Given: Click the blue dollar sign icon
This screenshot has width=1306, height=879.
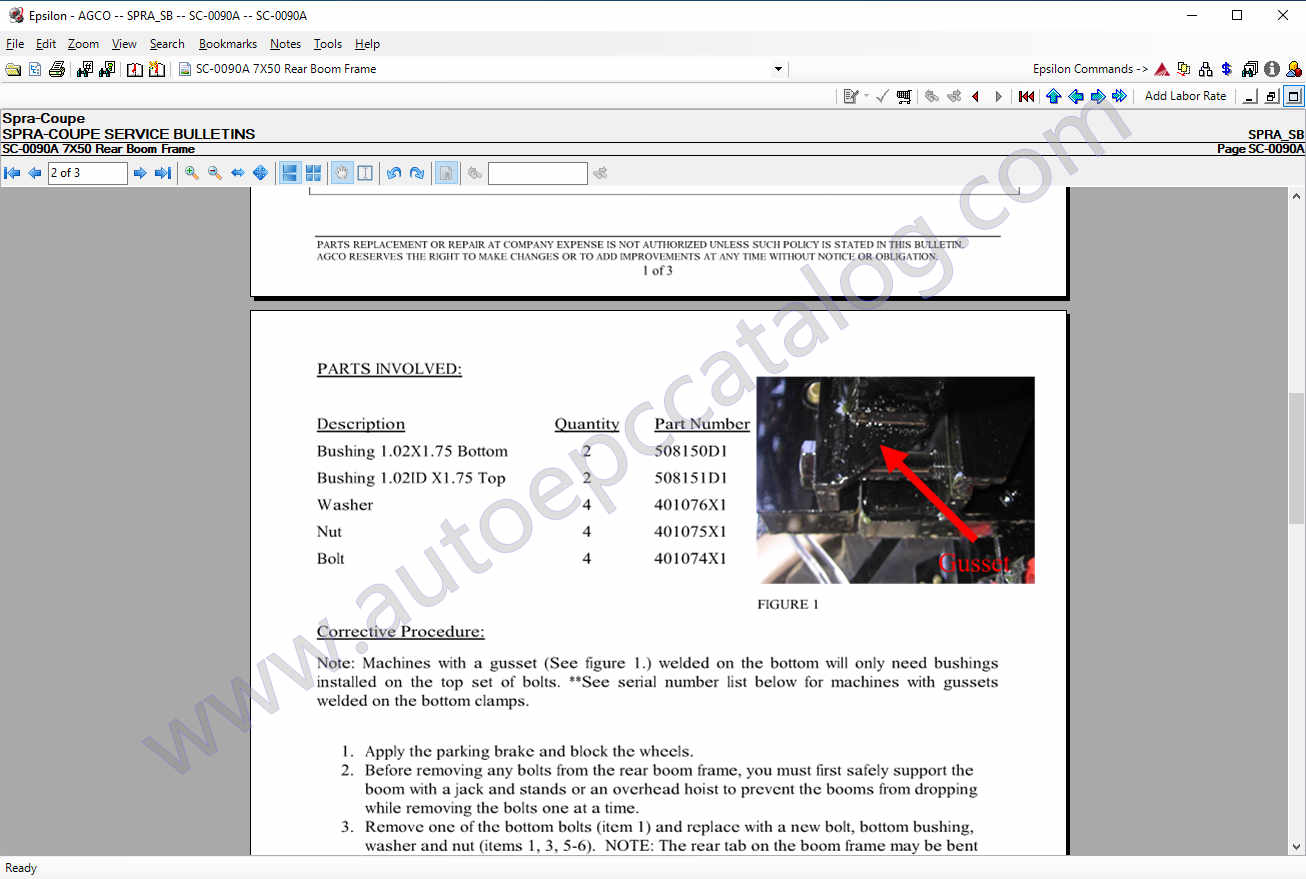Looking at the screenshot, I should (1227, 69).
